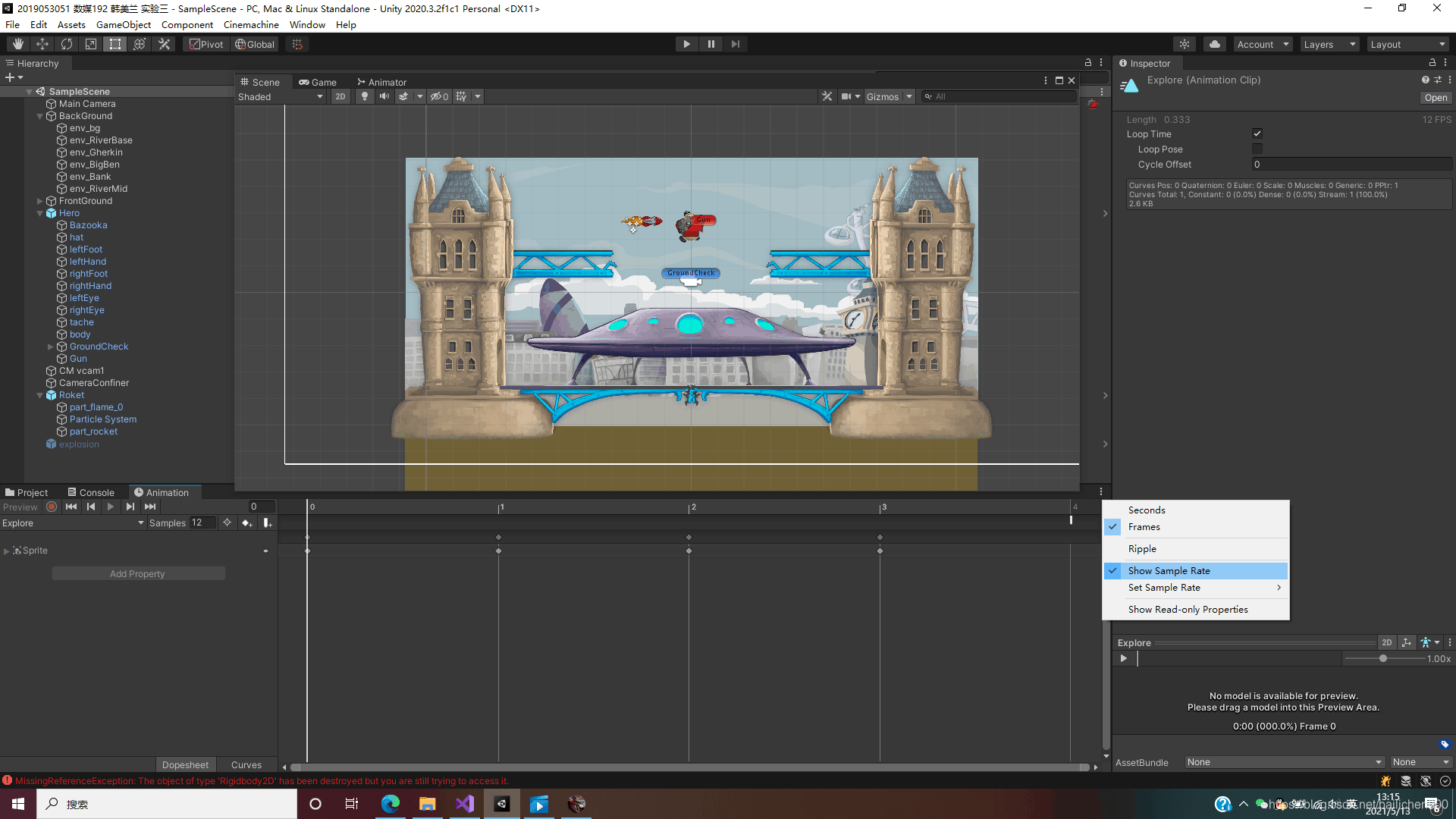
Task: Select the Move tool
Action: click(42, 44)
